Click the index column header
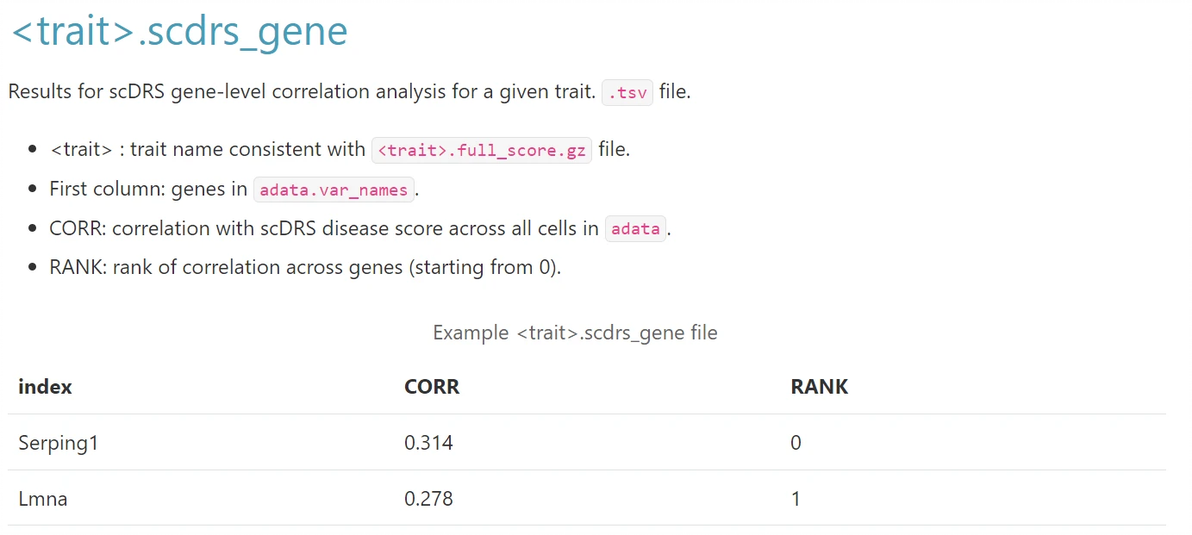Viewport: 1192px width, 535px height. [x=45, y=387]
